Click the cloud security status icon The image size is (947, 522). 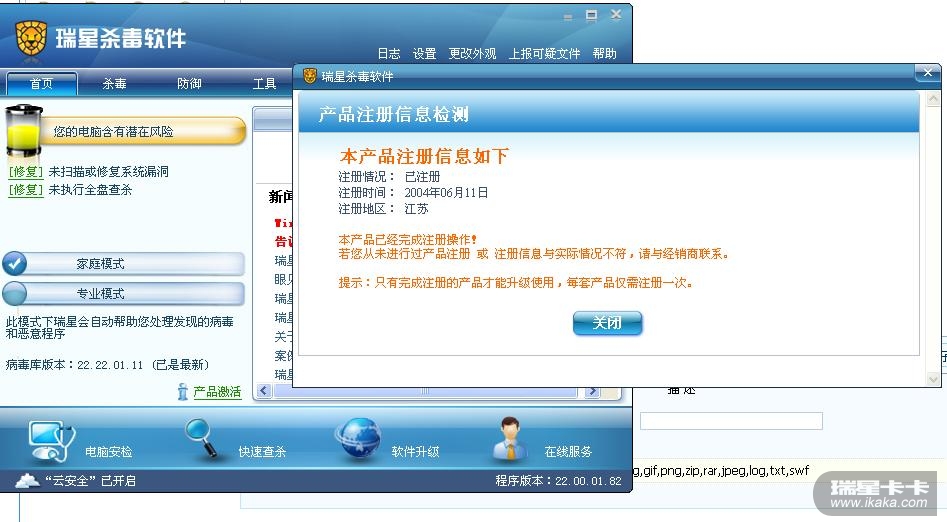click(x=27, y=481)
